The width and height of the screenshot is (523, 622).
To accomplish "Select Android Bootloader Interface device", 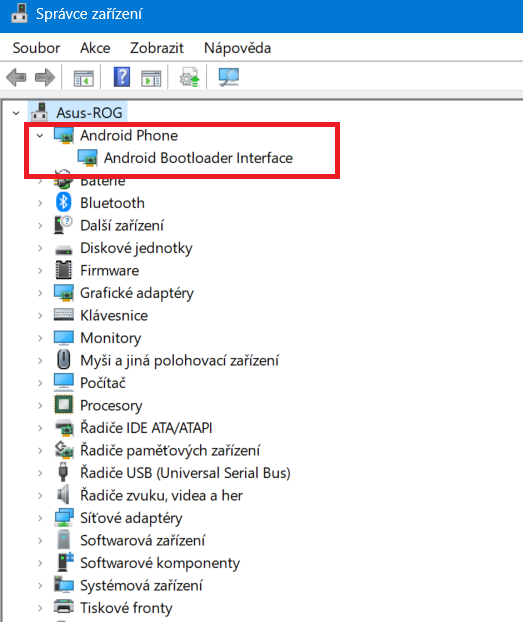I will [198, 158].
